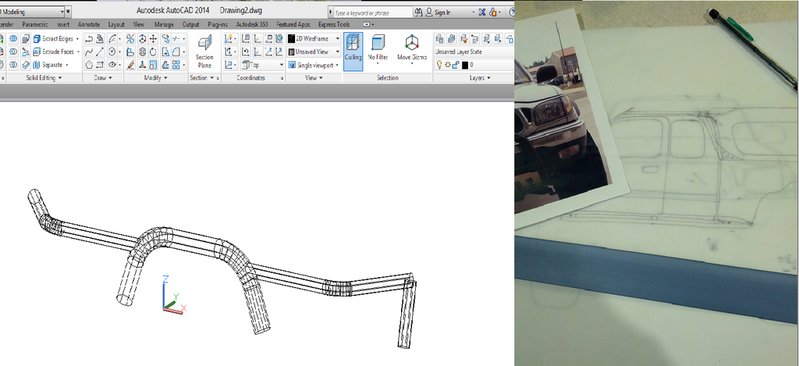Click the keyword or phrase search field
Viewport: 799px width, 366px height.
373,12
